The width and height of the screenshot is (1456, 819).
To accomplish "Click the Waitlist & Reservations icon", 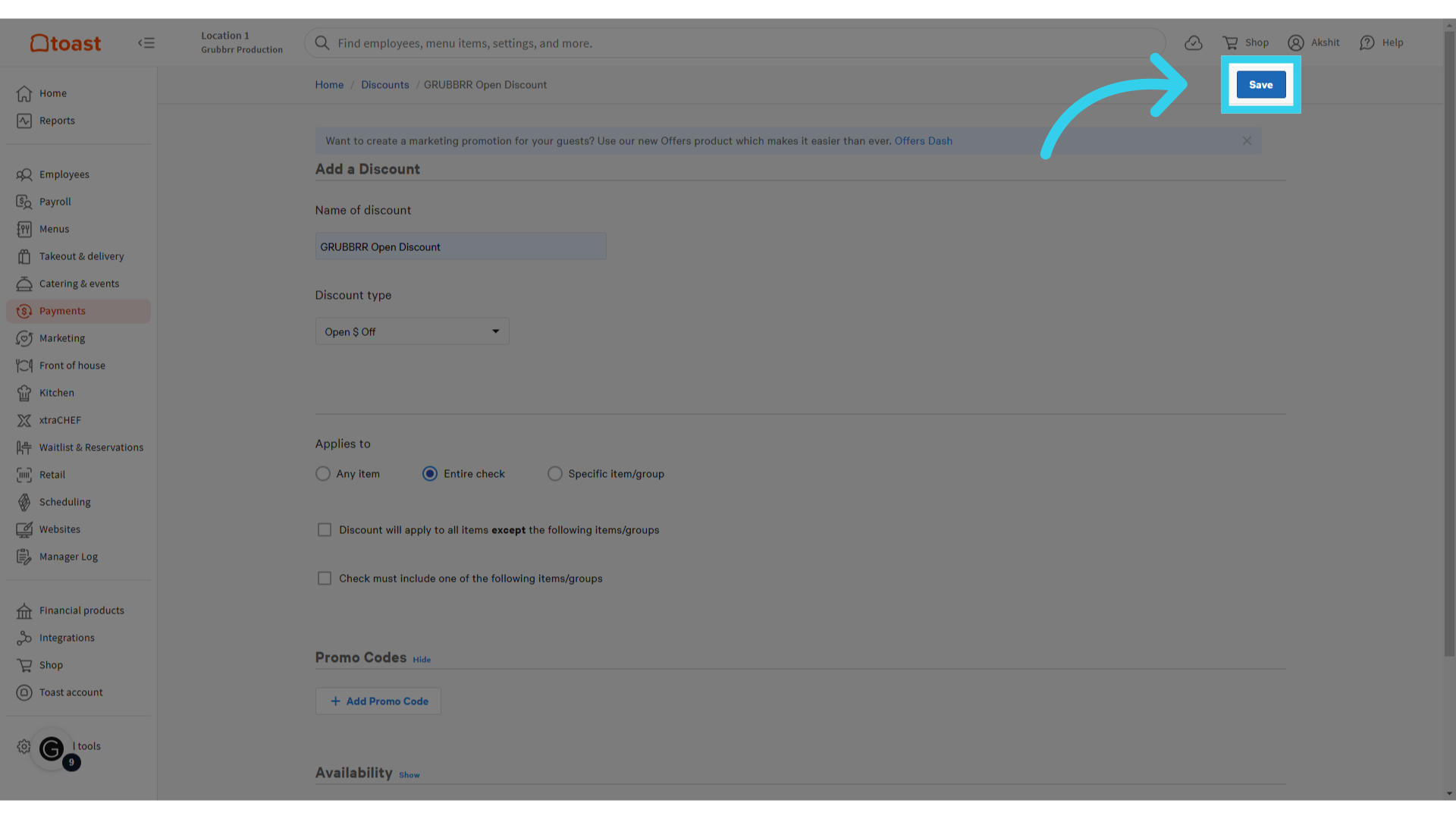I will point(24,447).
